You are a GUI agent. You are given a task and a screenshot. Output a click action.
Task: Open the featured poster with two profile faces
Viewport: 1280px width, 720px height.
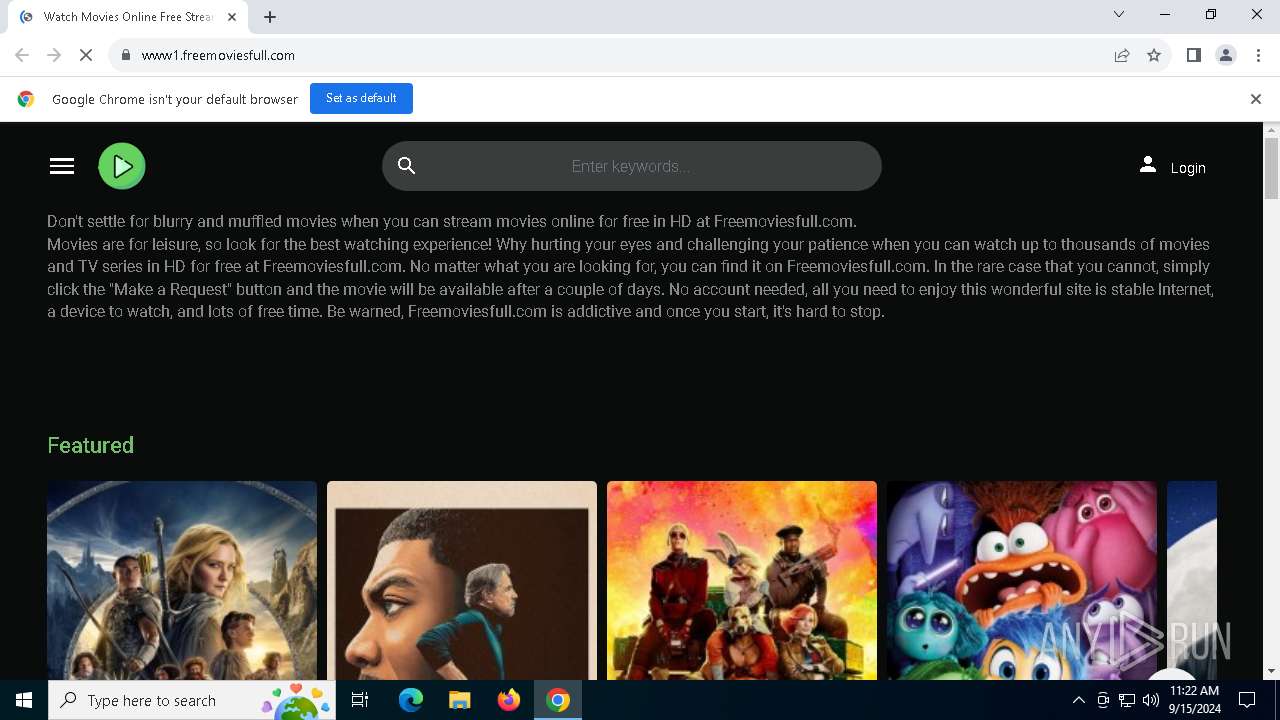(462, 580)
